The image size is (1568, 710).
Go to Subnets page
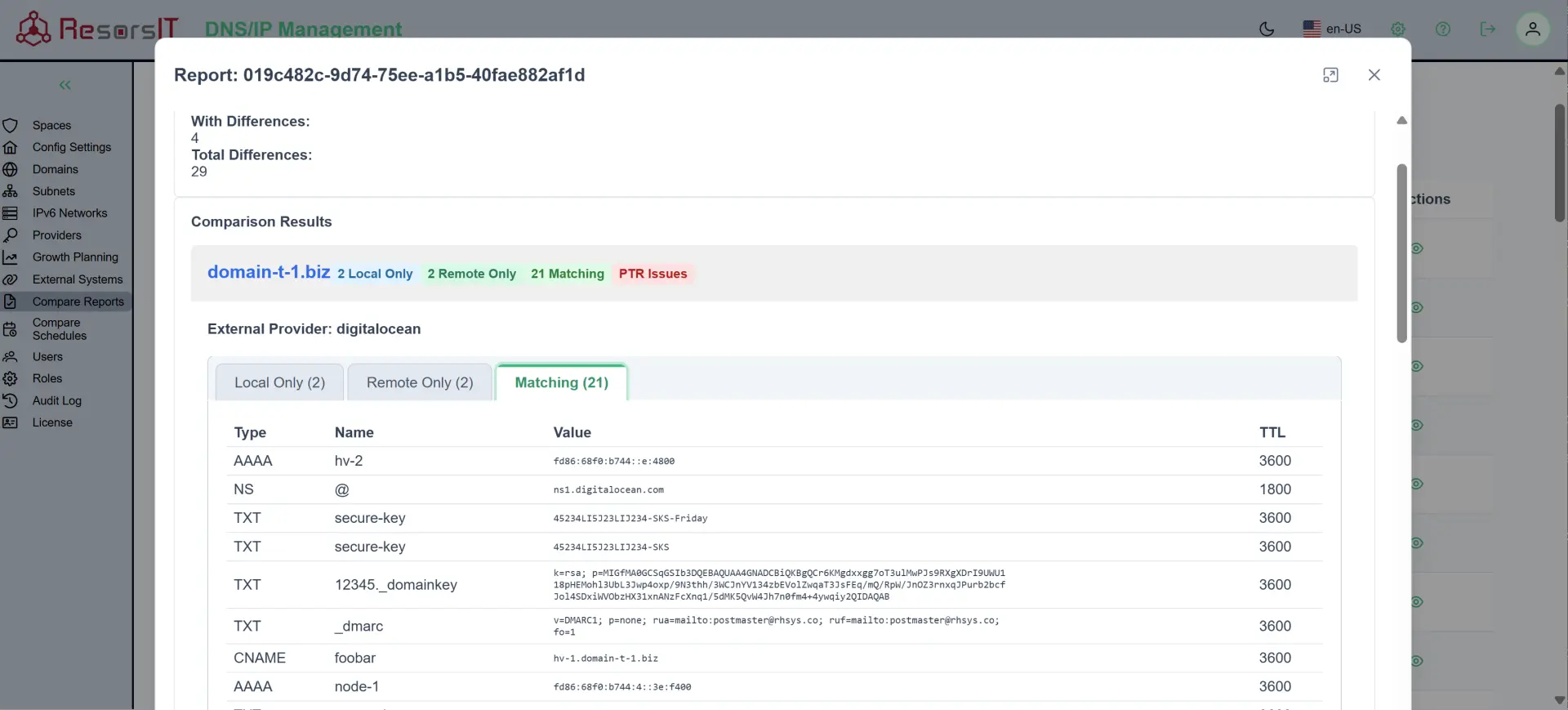coord(54,191)
